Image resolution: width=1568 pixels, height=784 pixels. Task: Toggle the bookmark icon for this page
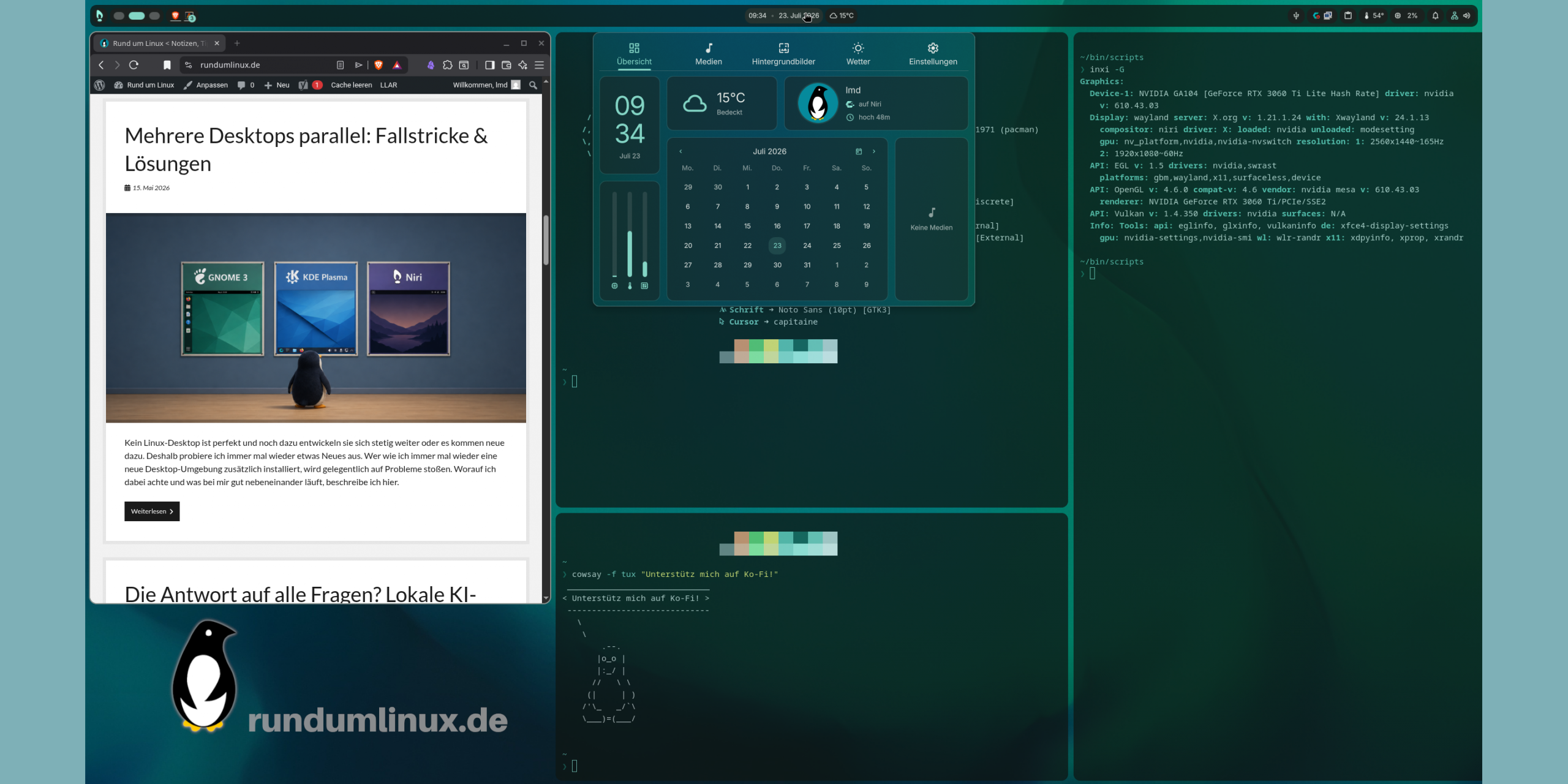coord(167,65)
